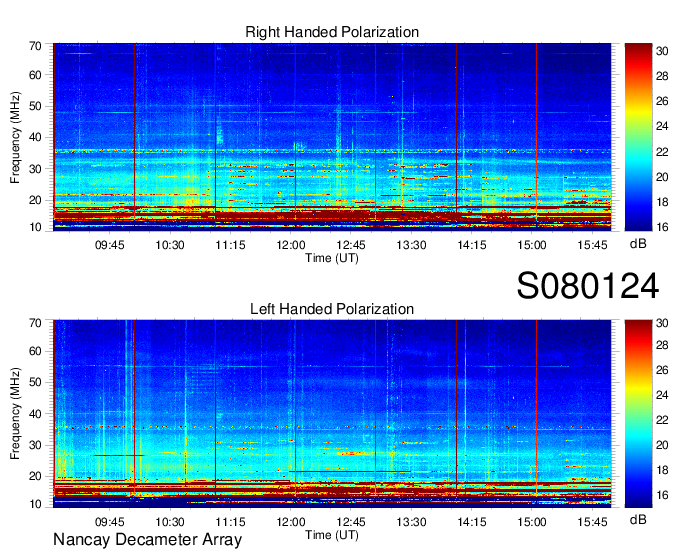Click the 18 value on the upper colorbar
680x552 pixels.
[x=662, y=202]
